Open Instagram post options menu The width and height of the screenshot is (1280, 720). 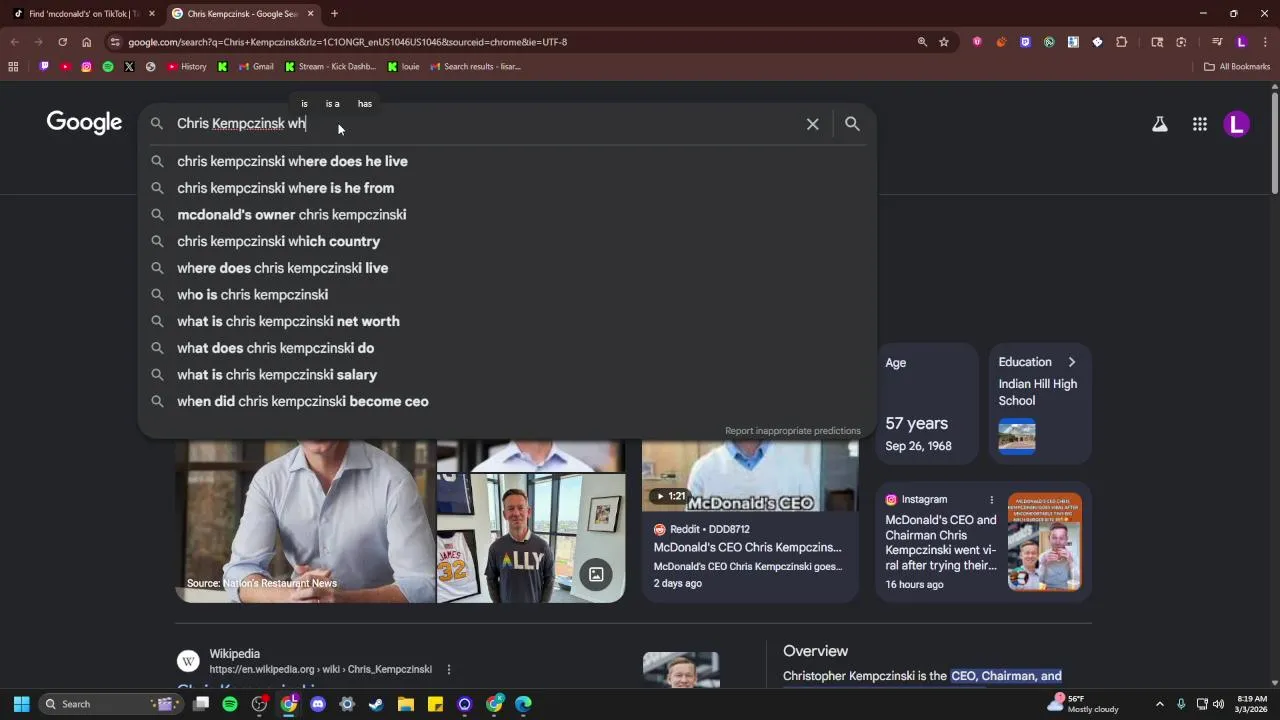992,500
